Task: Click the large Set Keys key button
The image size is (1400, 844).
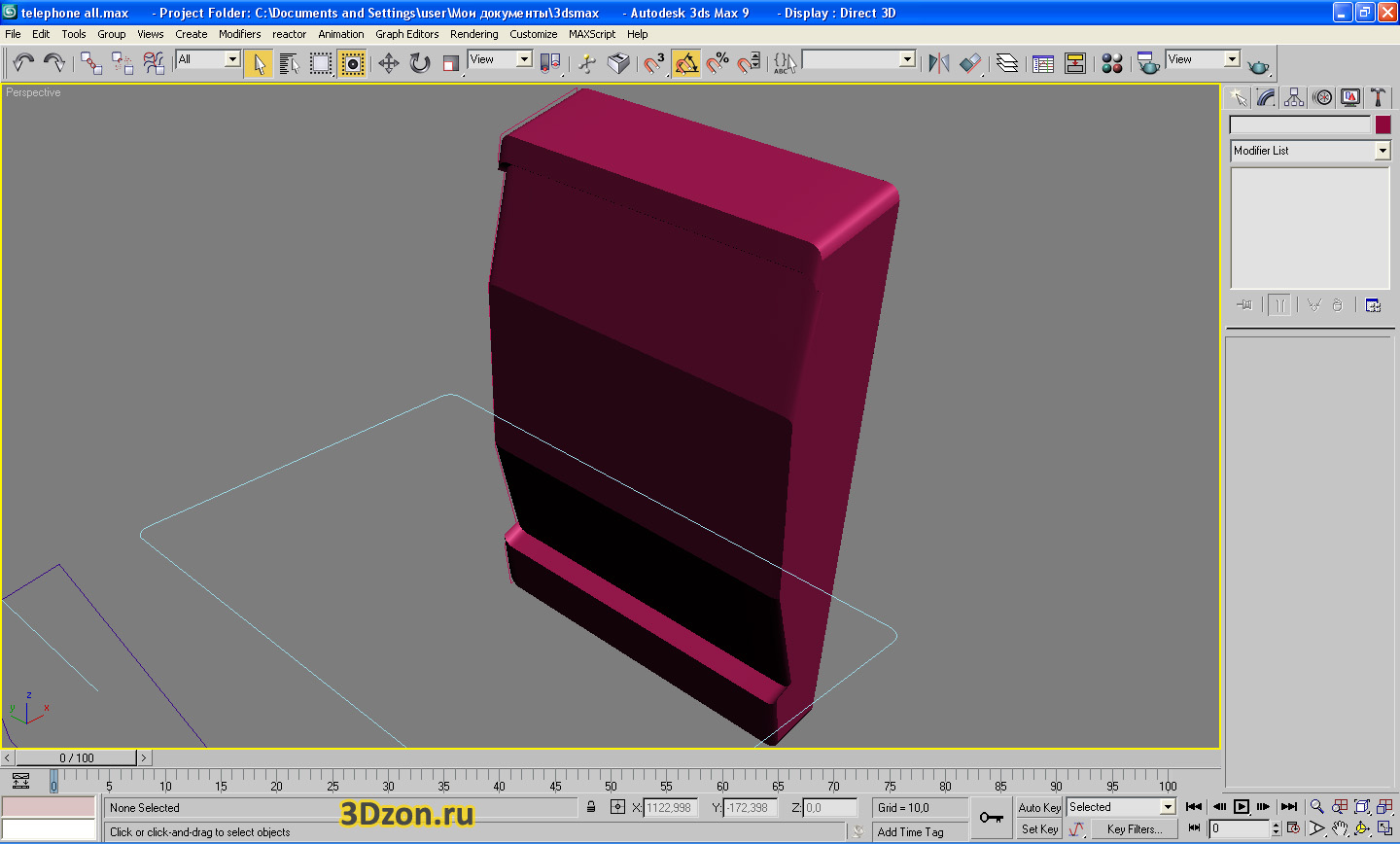Action: click(x=992, y=818)
